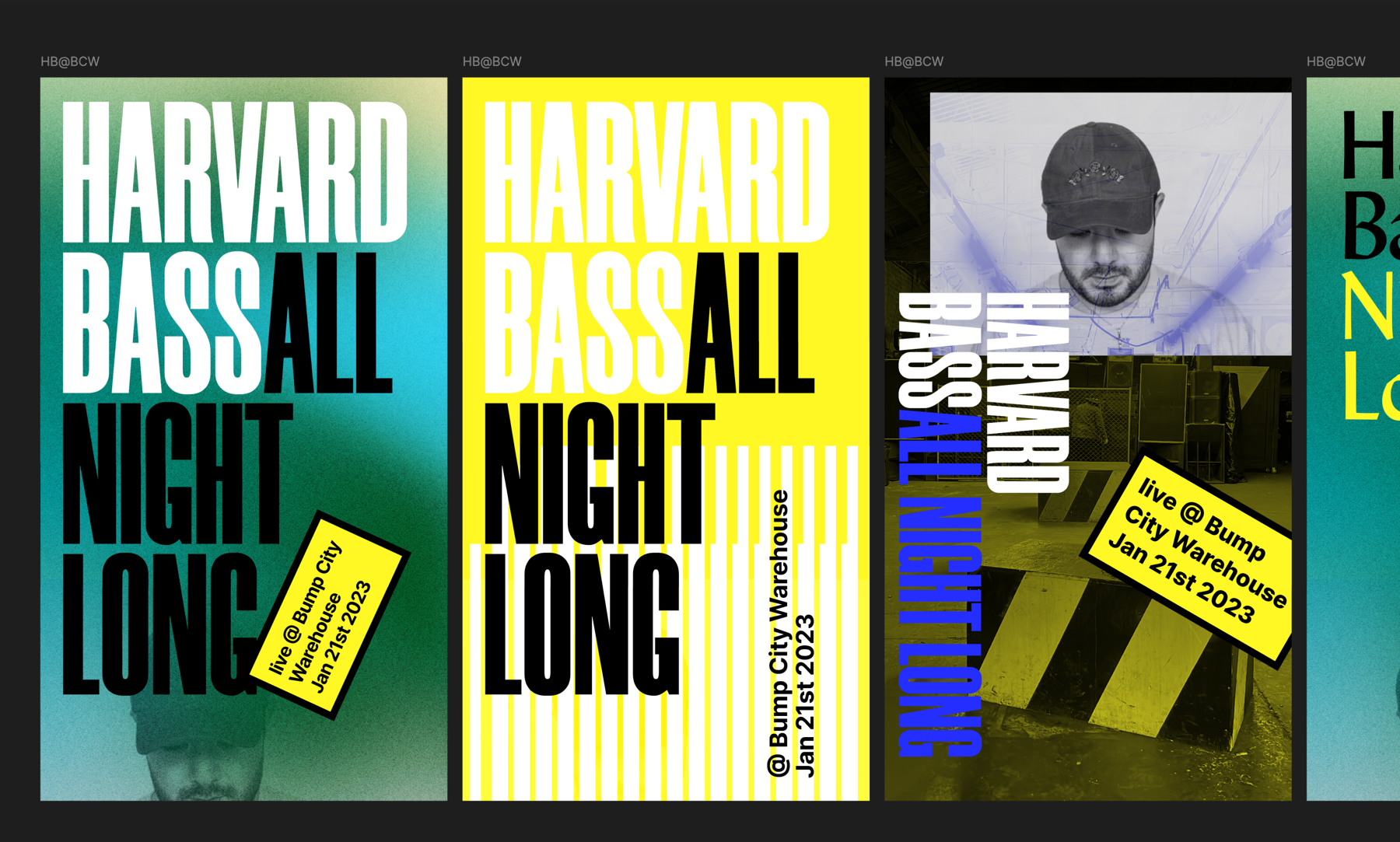The image size is (1400, 842).
Task: Select black ALL text in green gradient poster
Action: tap(327, 323)
